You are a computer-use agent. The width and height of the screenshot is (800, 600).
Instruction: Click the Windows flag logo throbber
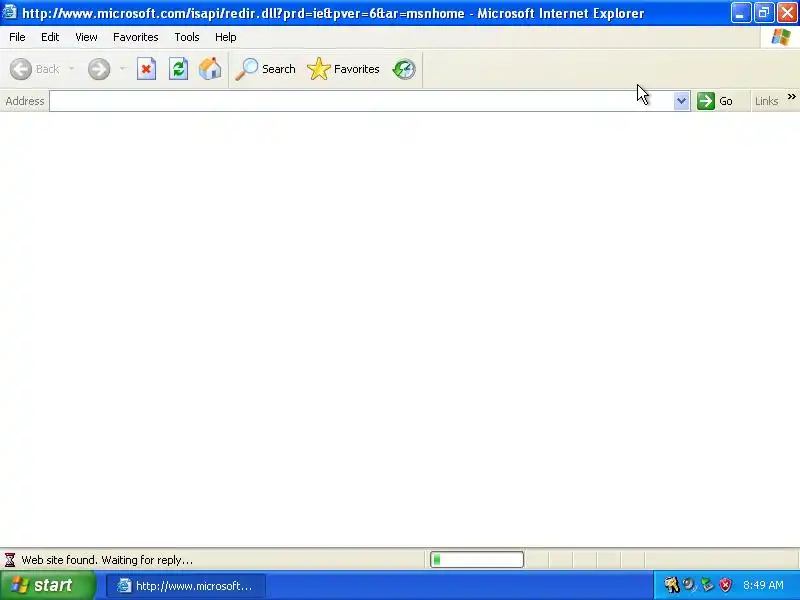click(780, 37)
